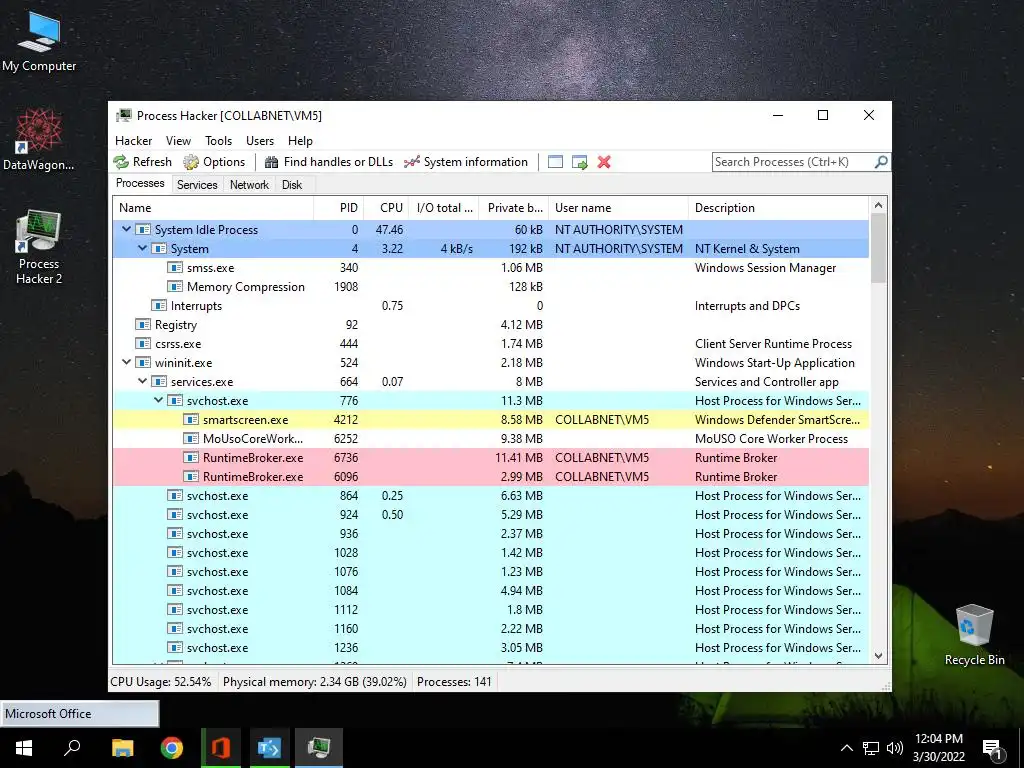Viewport: 1024px width, 768px height.
Task: Click the find window toolbar icon
Action: [x=555, y=162]
